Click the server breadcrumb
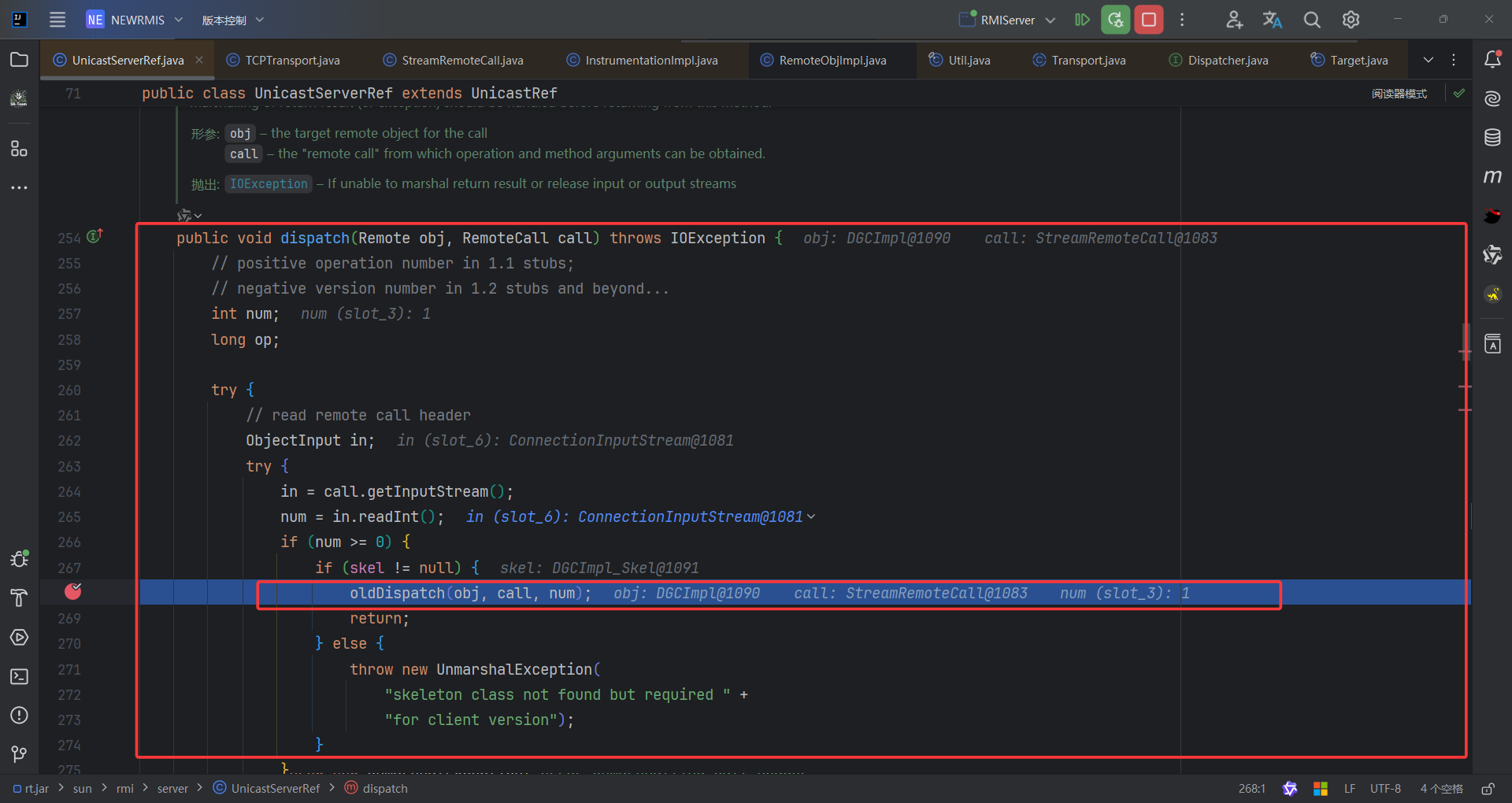Image resolution: width=1512 pixels, height=803 pixels. pyautogui.click(x=172, y=788)
